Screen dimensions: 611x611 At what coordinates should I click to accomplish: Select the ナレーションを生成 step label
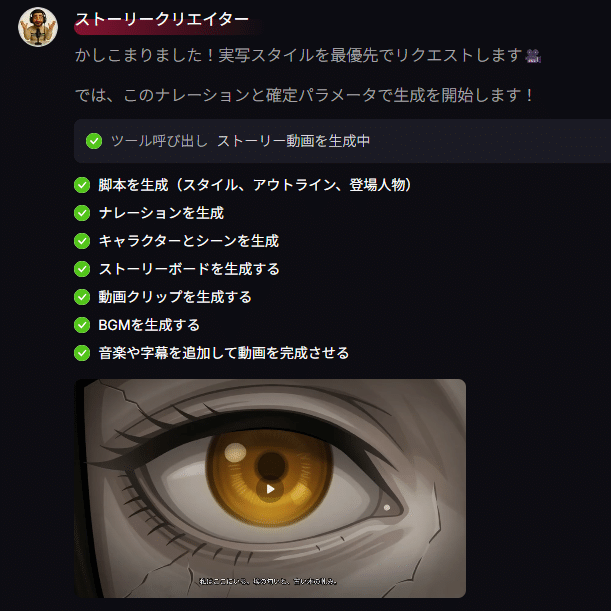161,213
